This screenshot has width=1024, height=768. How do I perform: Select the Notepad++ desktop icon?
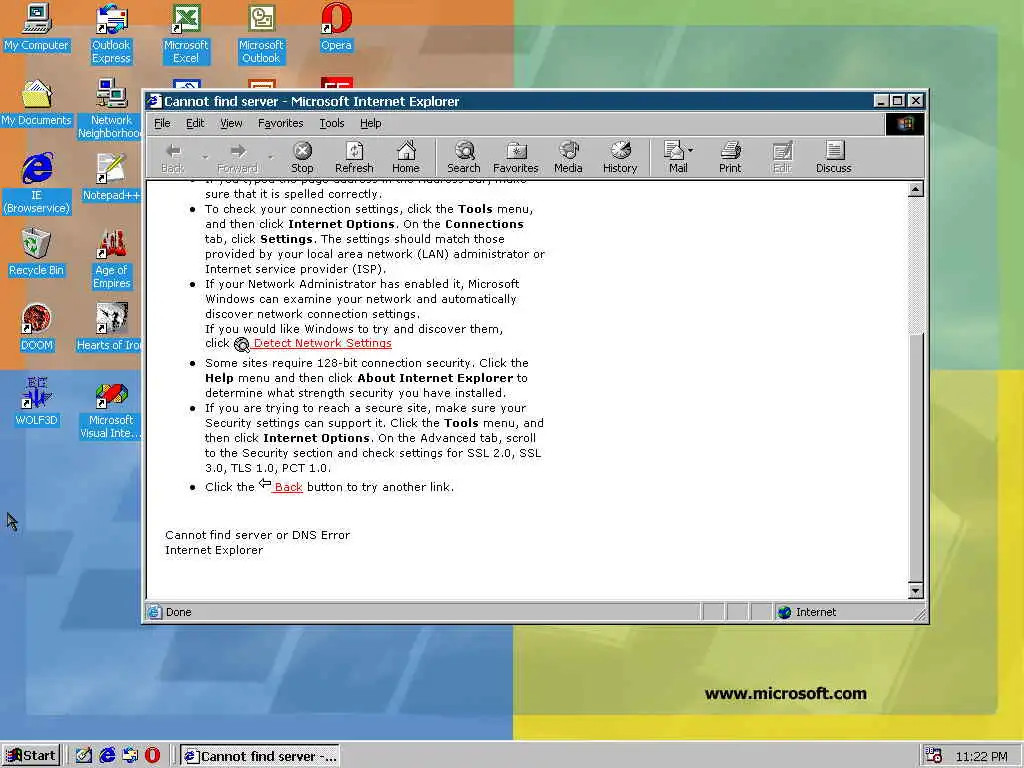(111, 178)
